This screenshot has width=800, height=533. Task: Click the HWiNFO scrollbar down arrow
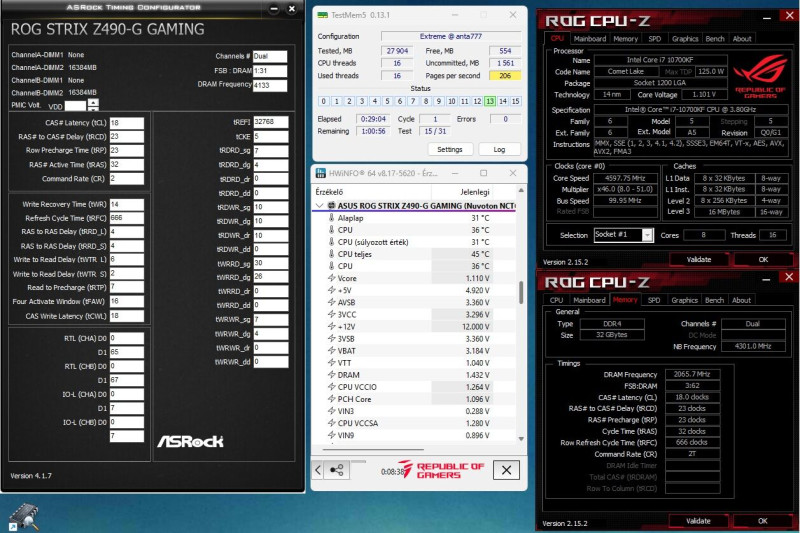point(521,439)
